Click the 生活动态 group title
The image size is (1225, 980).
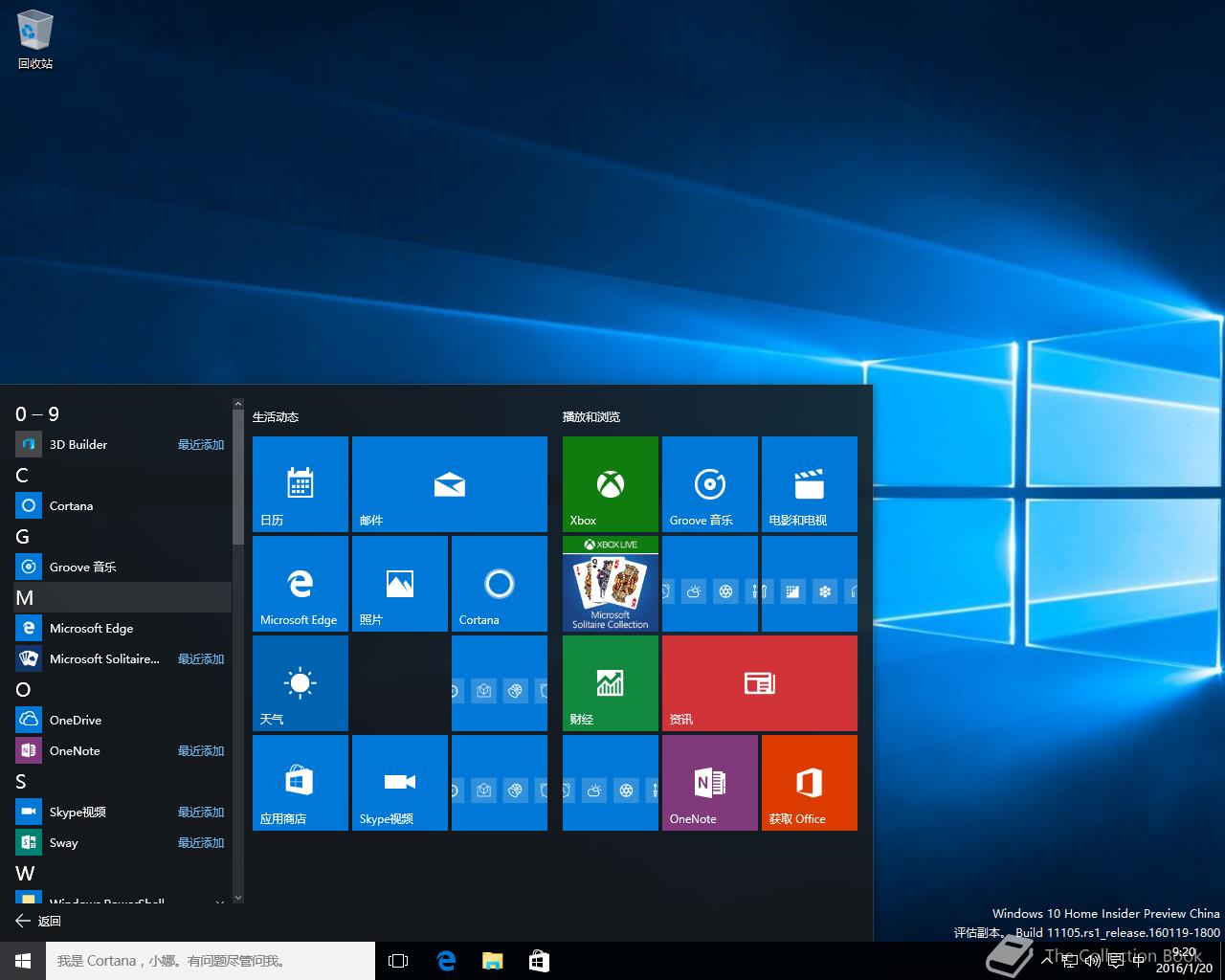pos(276,417)
